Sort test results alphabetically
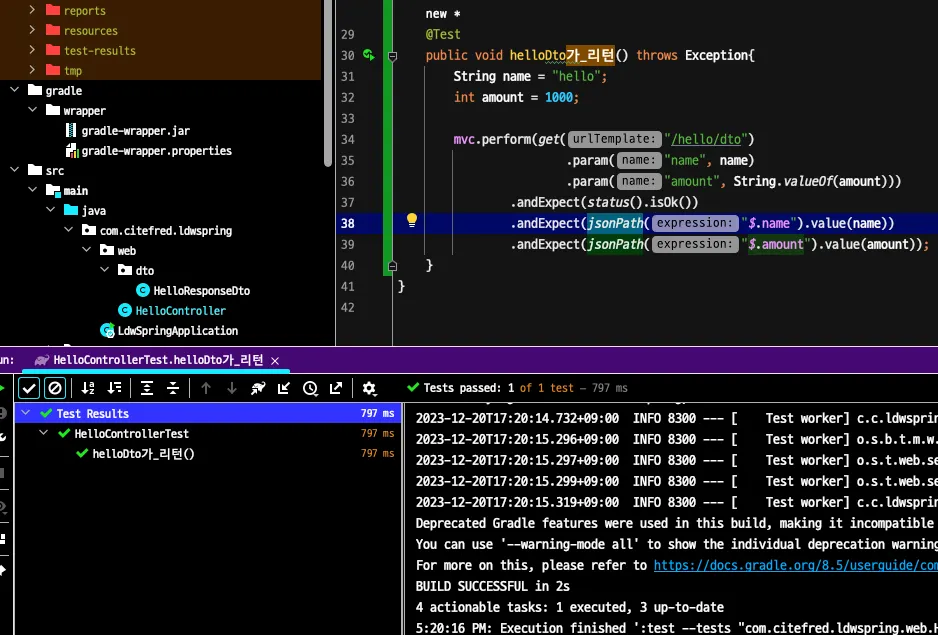 point(88,388)
